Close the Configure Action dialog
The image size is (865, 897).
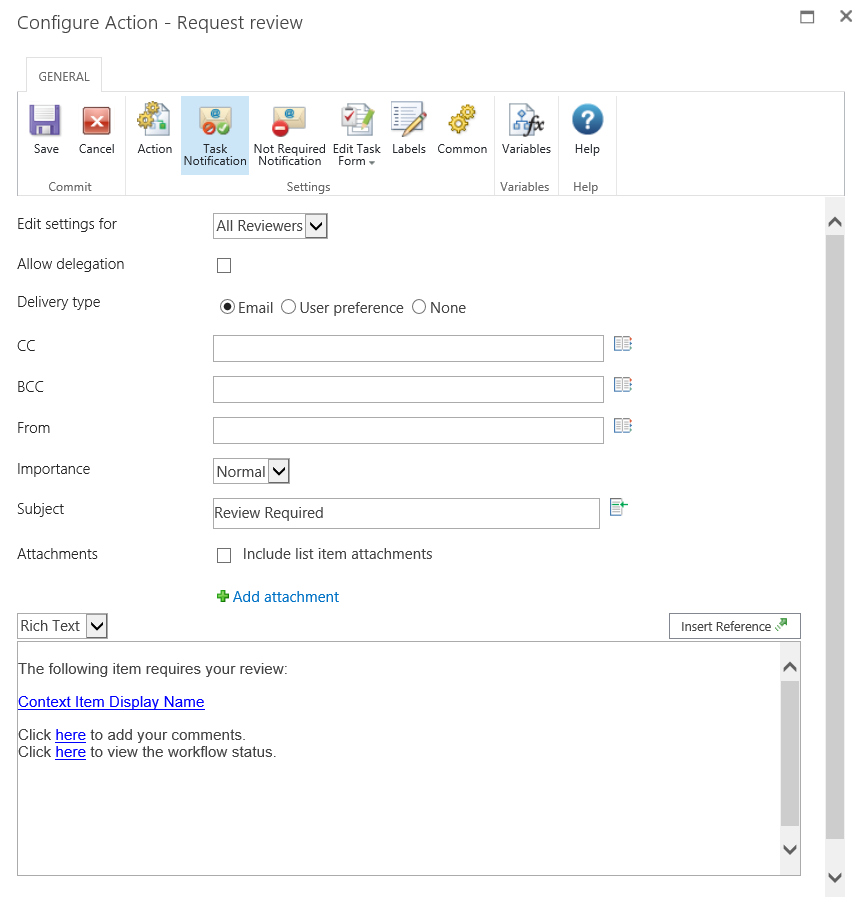tap(846, 16)
